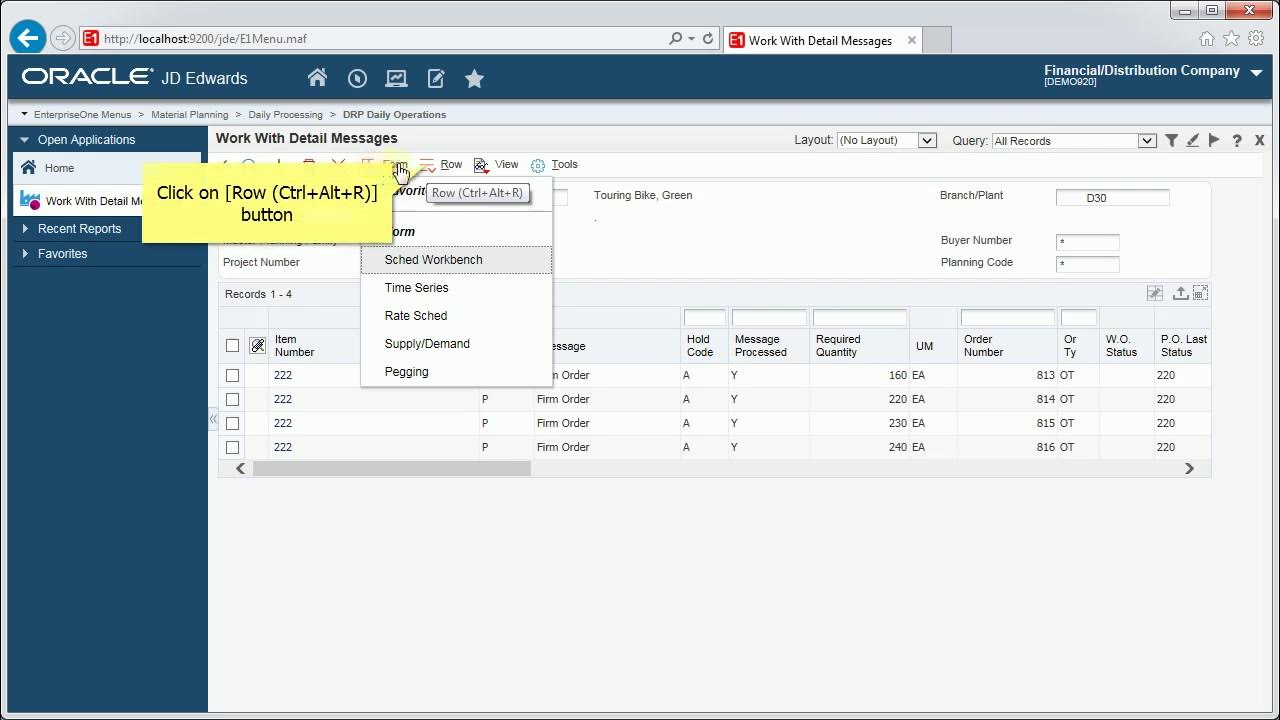
Task: Select Supply/Demand menu item
Action: pos(456,344)
